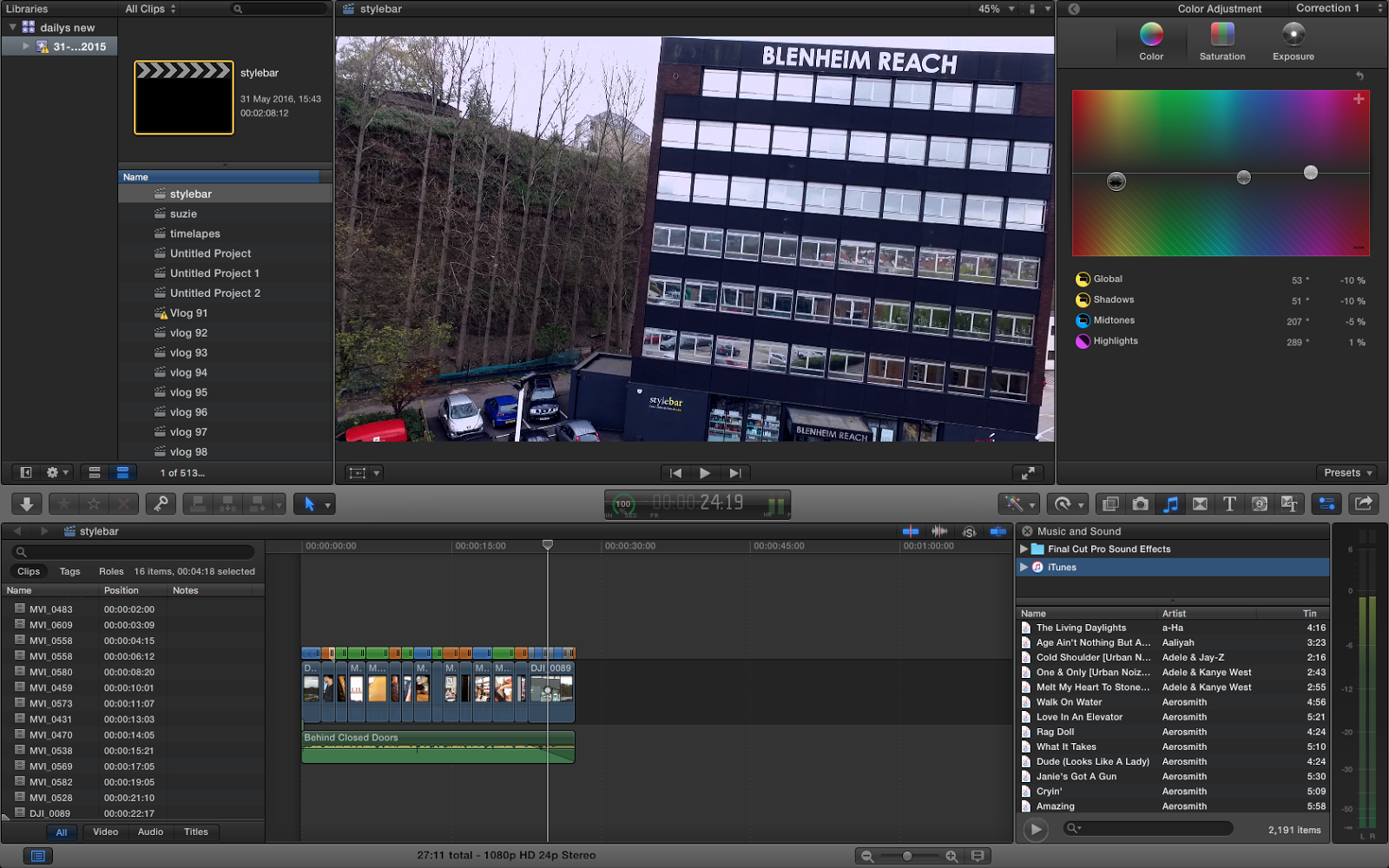Viewport: 1389px width, 868px height.
Task: Toggle the Timeline Index button
Action: [37, 856]
